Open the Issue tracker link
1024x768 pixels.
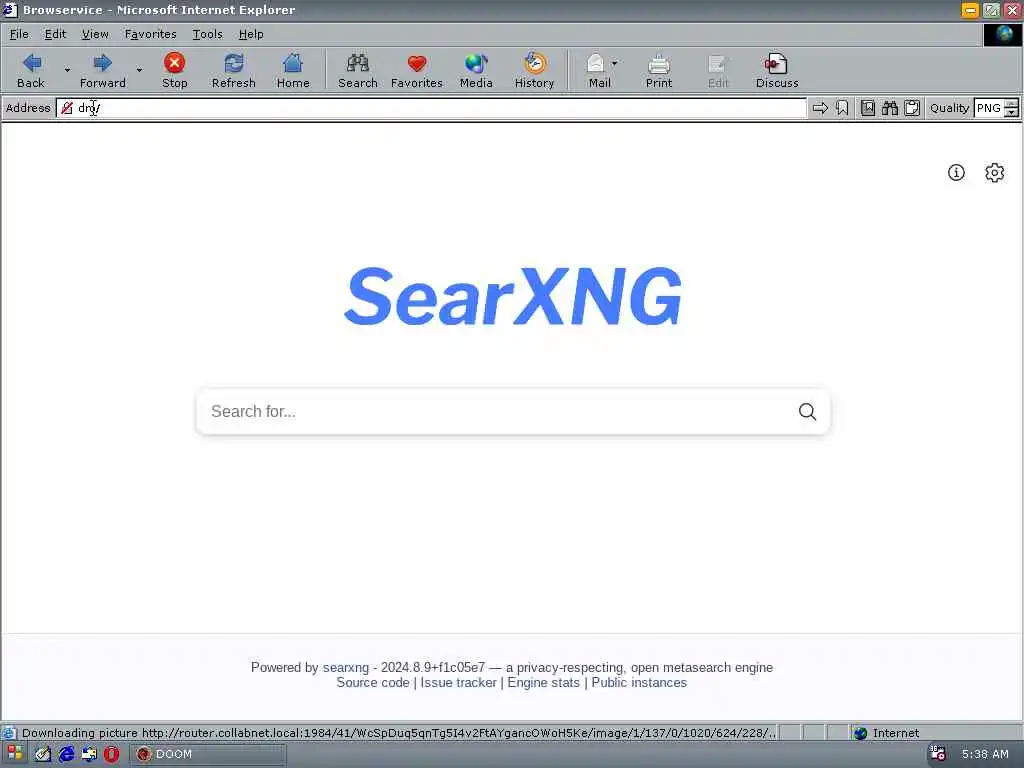[458, 682]
